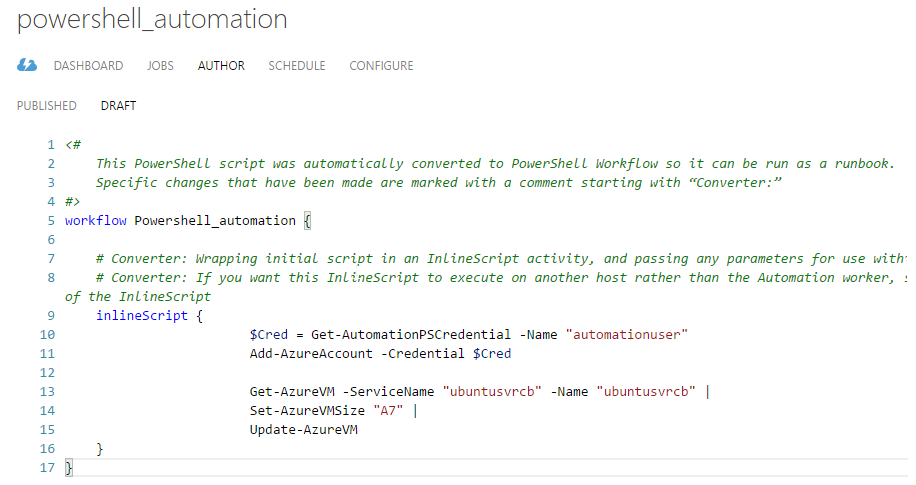The image size is (916, 485).
Task: Click the Get-AzureVM cmdlet on line 13
Action: coord(292,392)
